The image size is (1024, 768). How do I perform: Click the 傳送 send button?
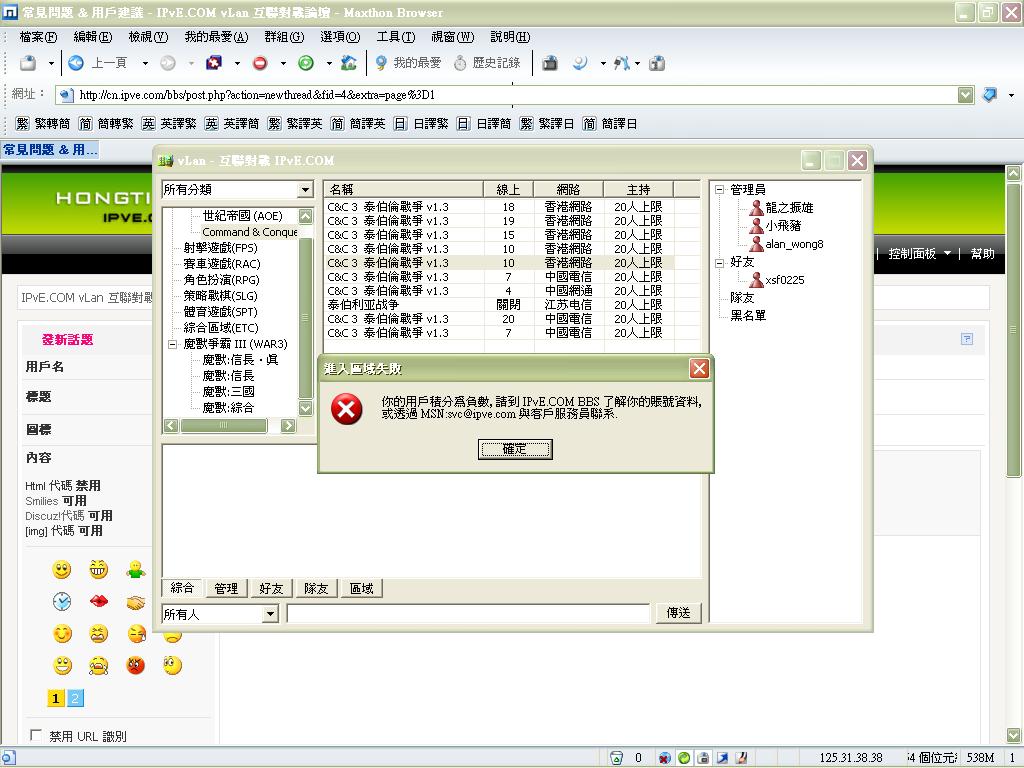coord(678,613)
